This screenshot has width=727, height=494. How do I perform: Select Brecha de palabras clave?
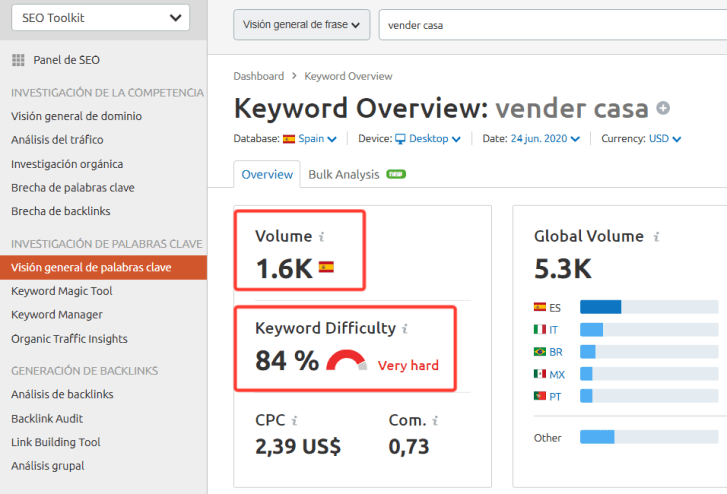coord(73,187)
